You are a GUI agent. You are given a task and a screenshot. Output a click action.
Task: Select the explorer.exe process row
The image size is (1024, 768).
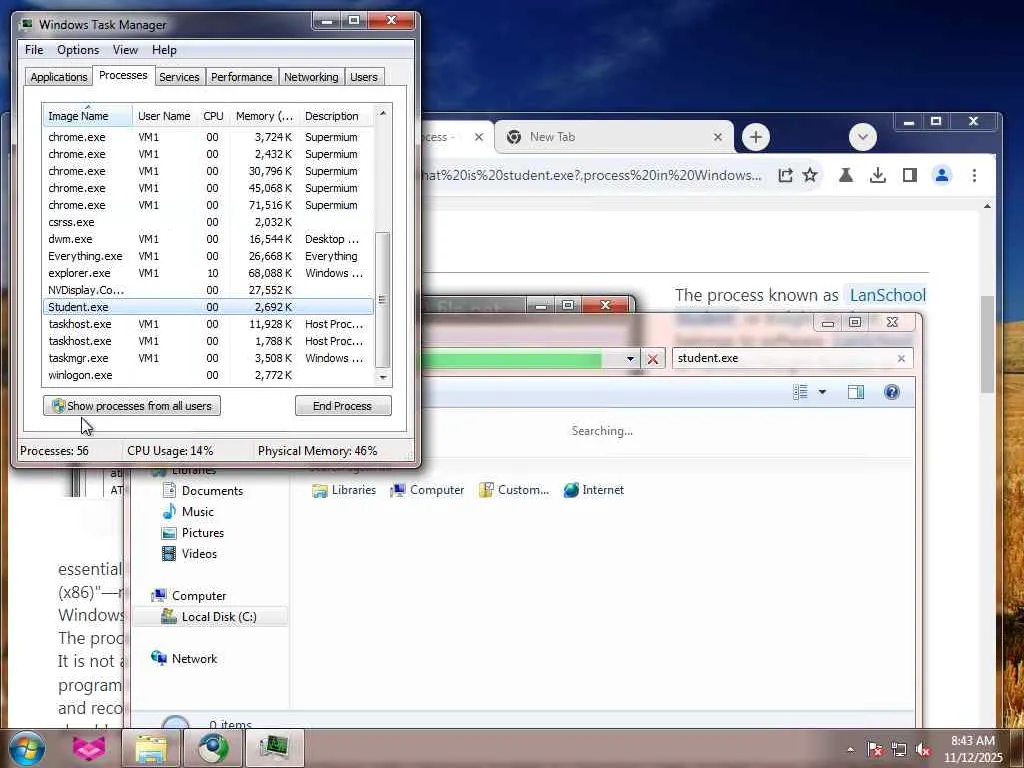coord(208,273)
